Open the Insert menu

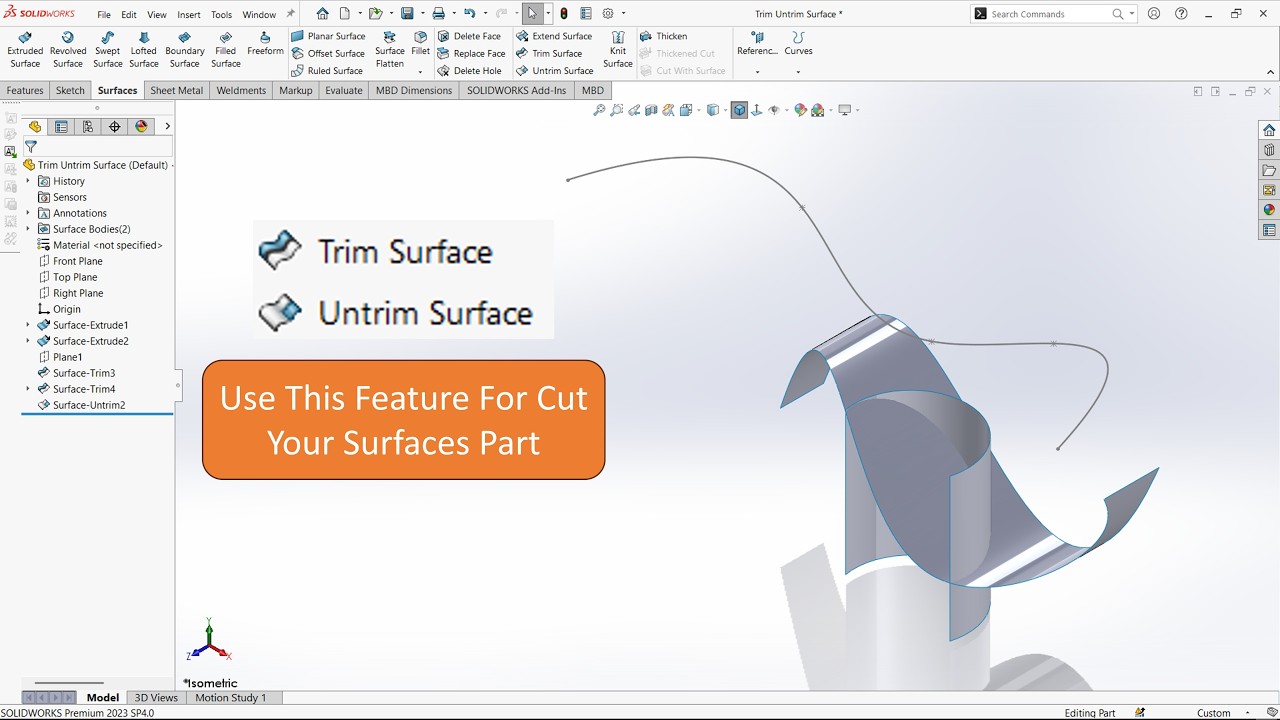point(189,15)
